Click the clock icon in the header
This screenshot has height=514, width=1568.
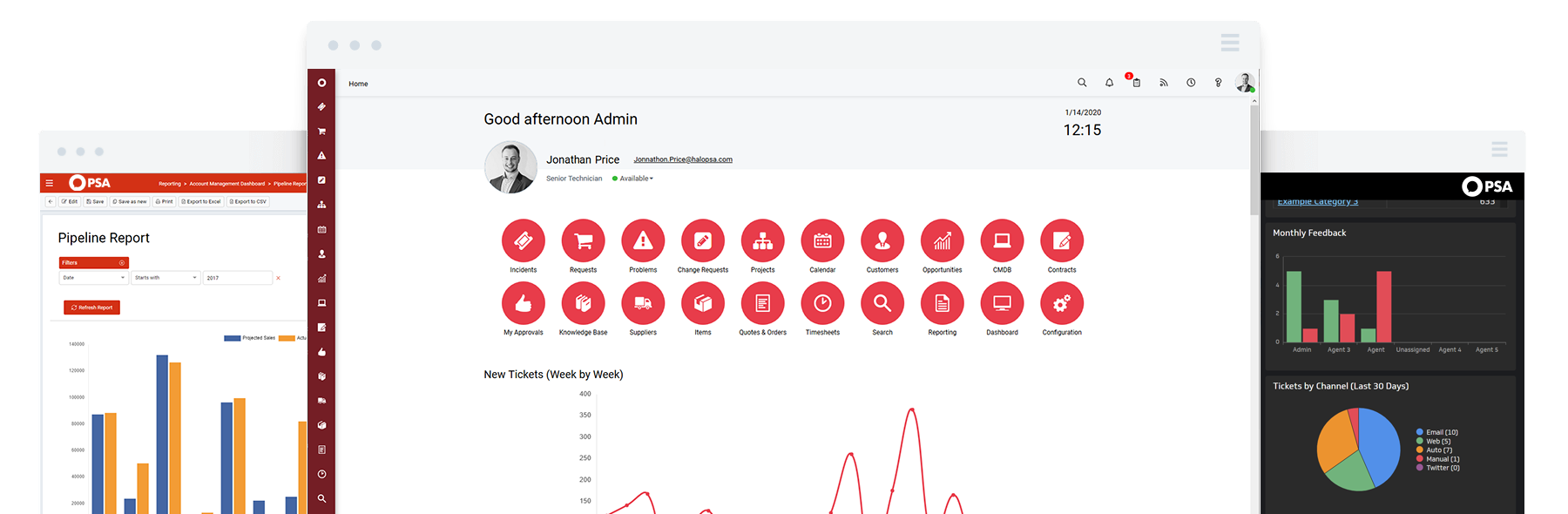point(1191,83)
